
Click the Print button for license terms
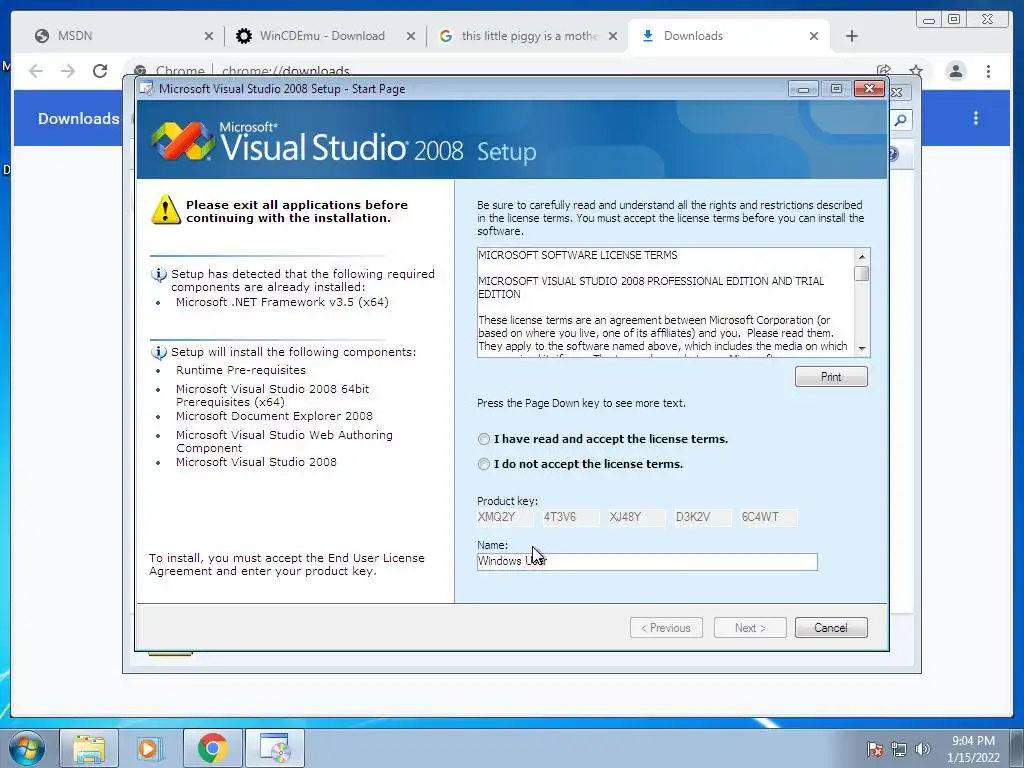(831, 377)
